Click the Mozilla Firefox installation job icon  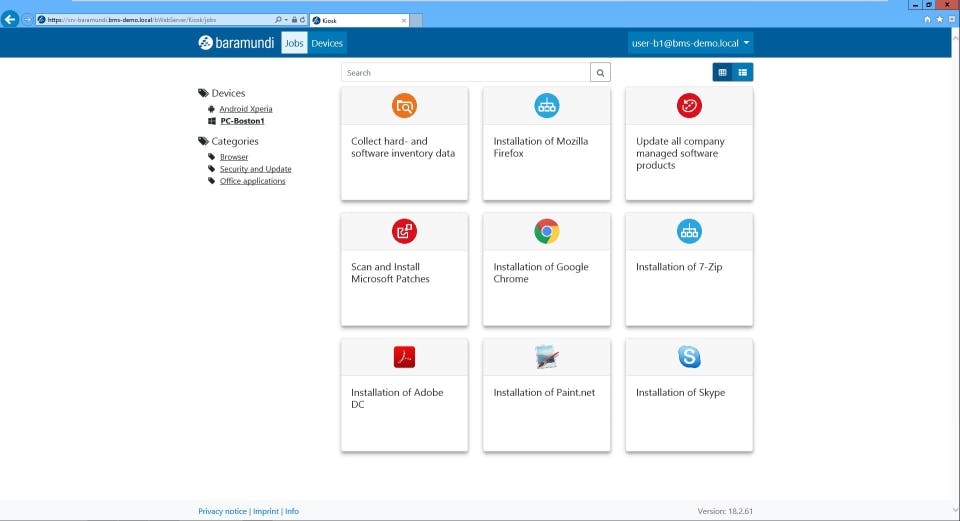547,106
